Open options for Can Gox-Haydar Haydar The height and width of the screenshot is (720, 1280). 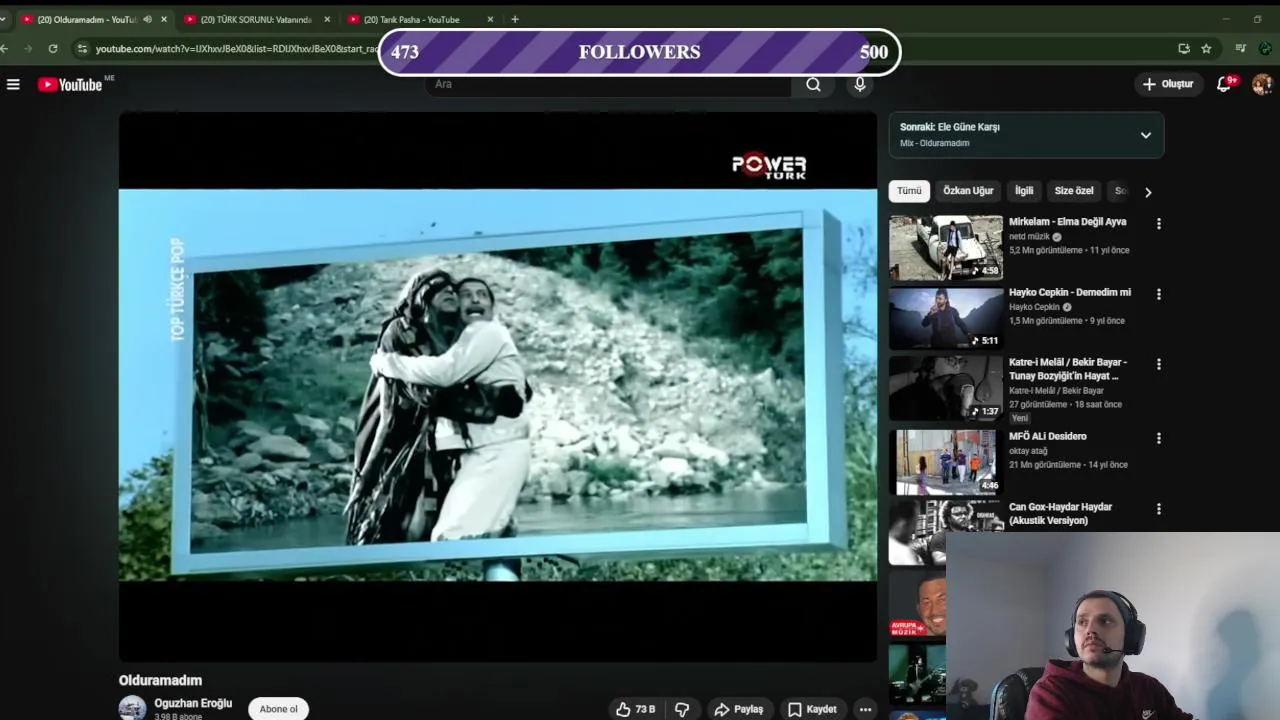coord(1159,509)
